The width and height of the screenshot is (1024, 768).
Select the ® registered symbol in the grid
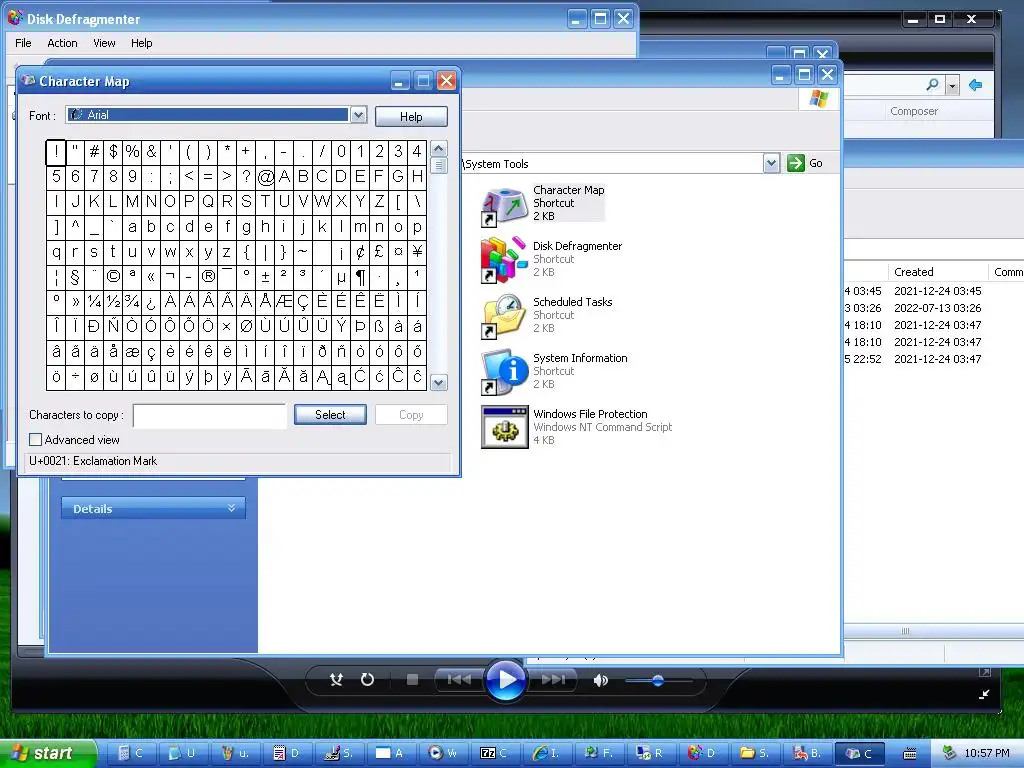point(208,277)
